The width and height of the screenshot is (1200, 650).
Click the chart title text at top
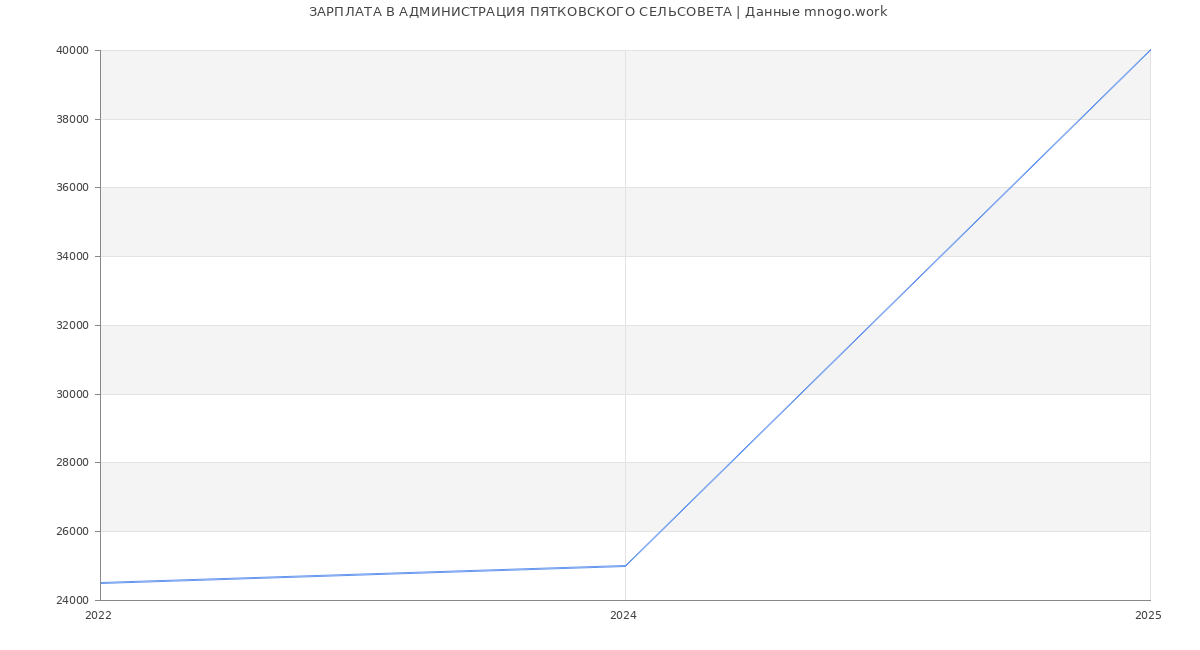[597, 12]
